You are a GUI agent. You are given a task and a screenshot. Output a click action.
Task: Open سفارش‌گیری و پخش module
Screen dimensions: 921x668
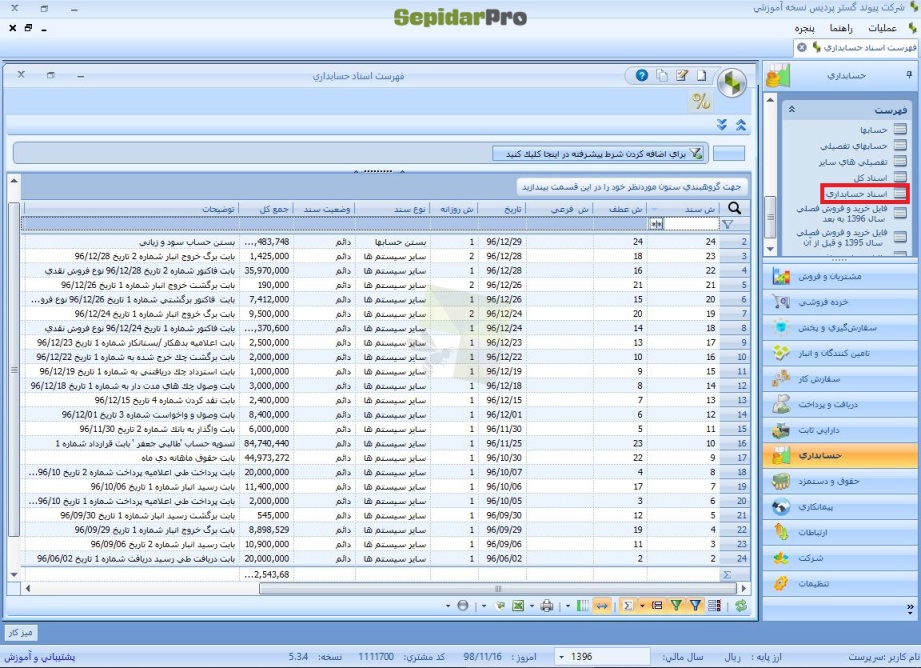click(841, 328)
